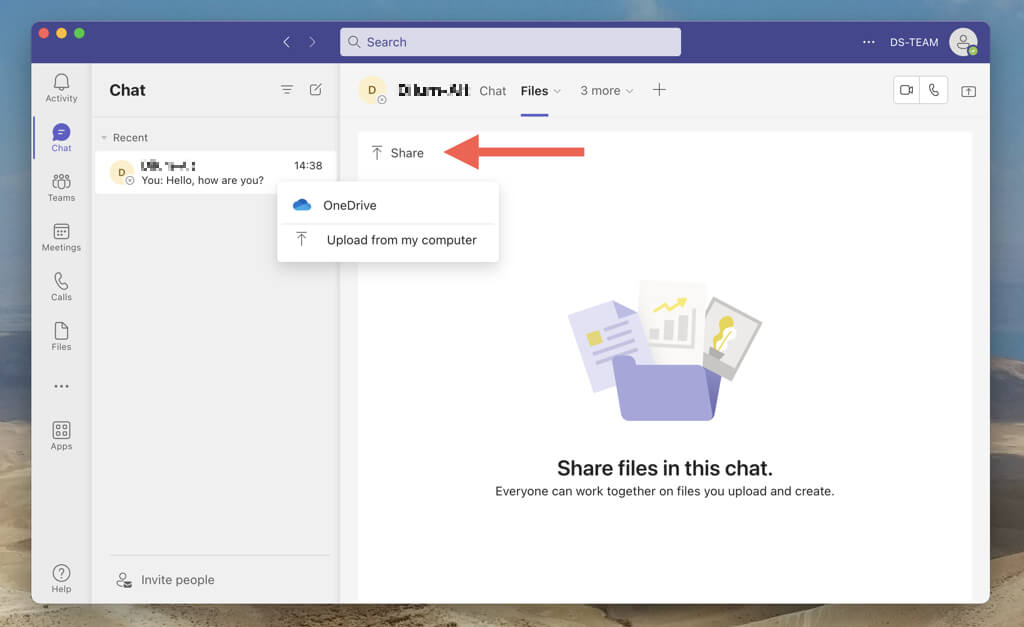Image resolution: width=1024 pixels, height=627 pixels.
Task: Choose Upload from my computer
Action: (x=388, y=240)
